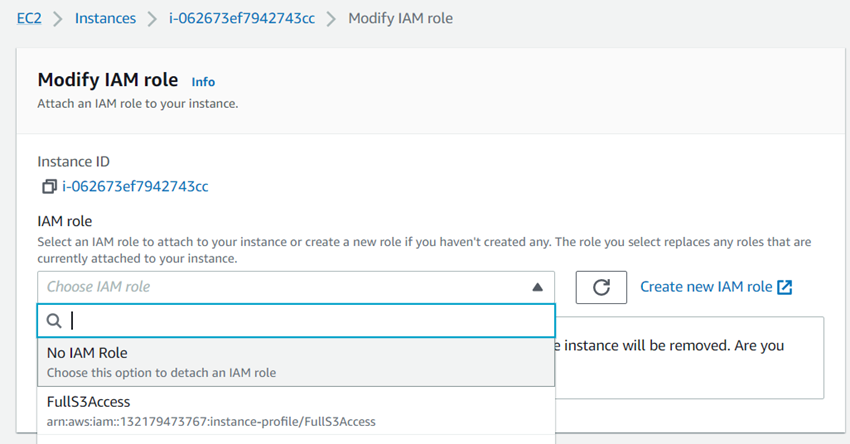Go to EC2 in the breadcrumb
This screenshot has width=850, height=444.
29,19
